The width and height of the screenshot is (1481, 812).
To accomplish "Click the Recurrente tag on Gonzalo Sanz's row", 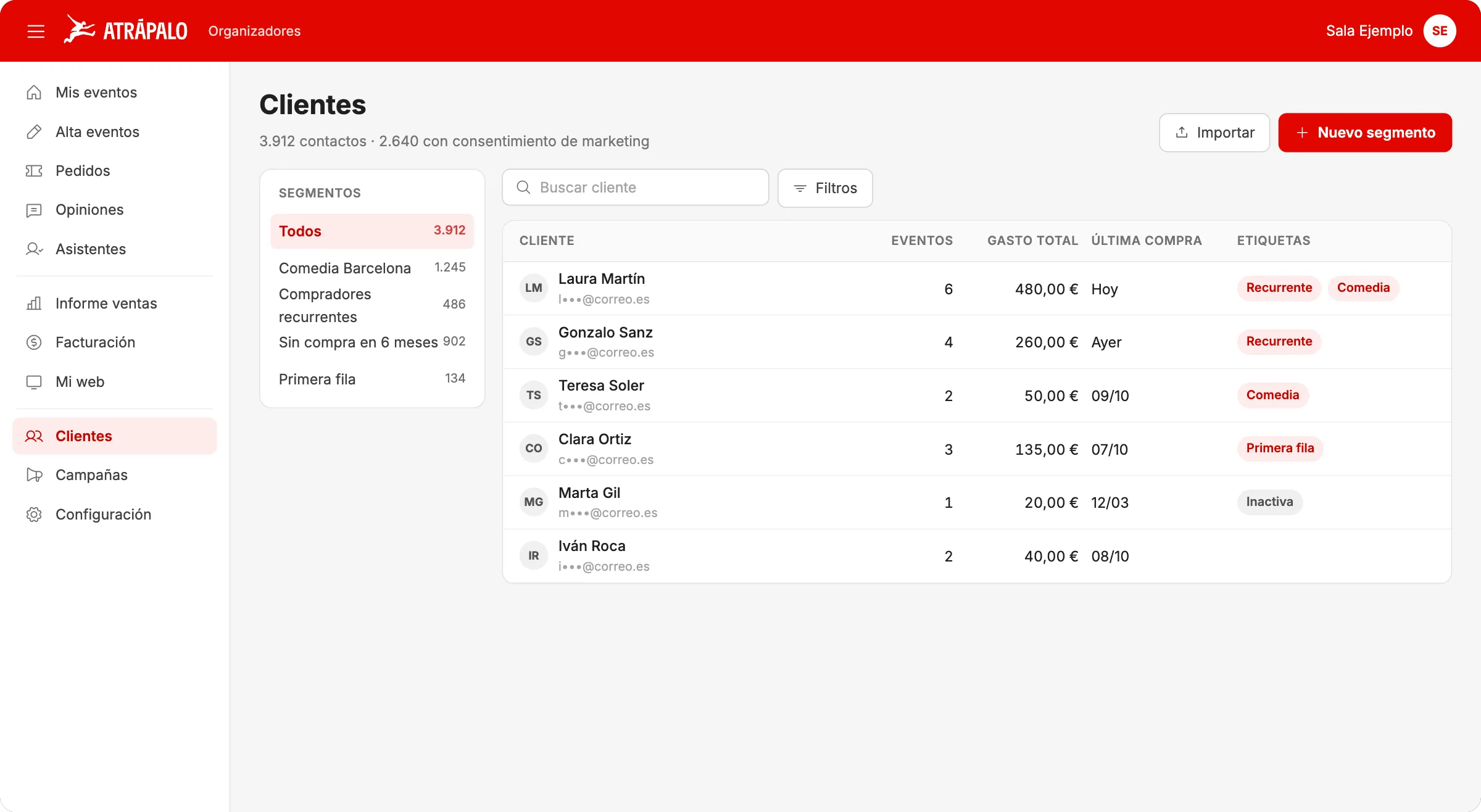I will tap(1279, 342).
